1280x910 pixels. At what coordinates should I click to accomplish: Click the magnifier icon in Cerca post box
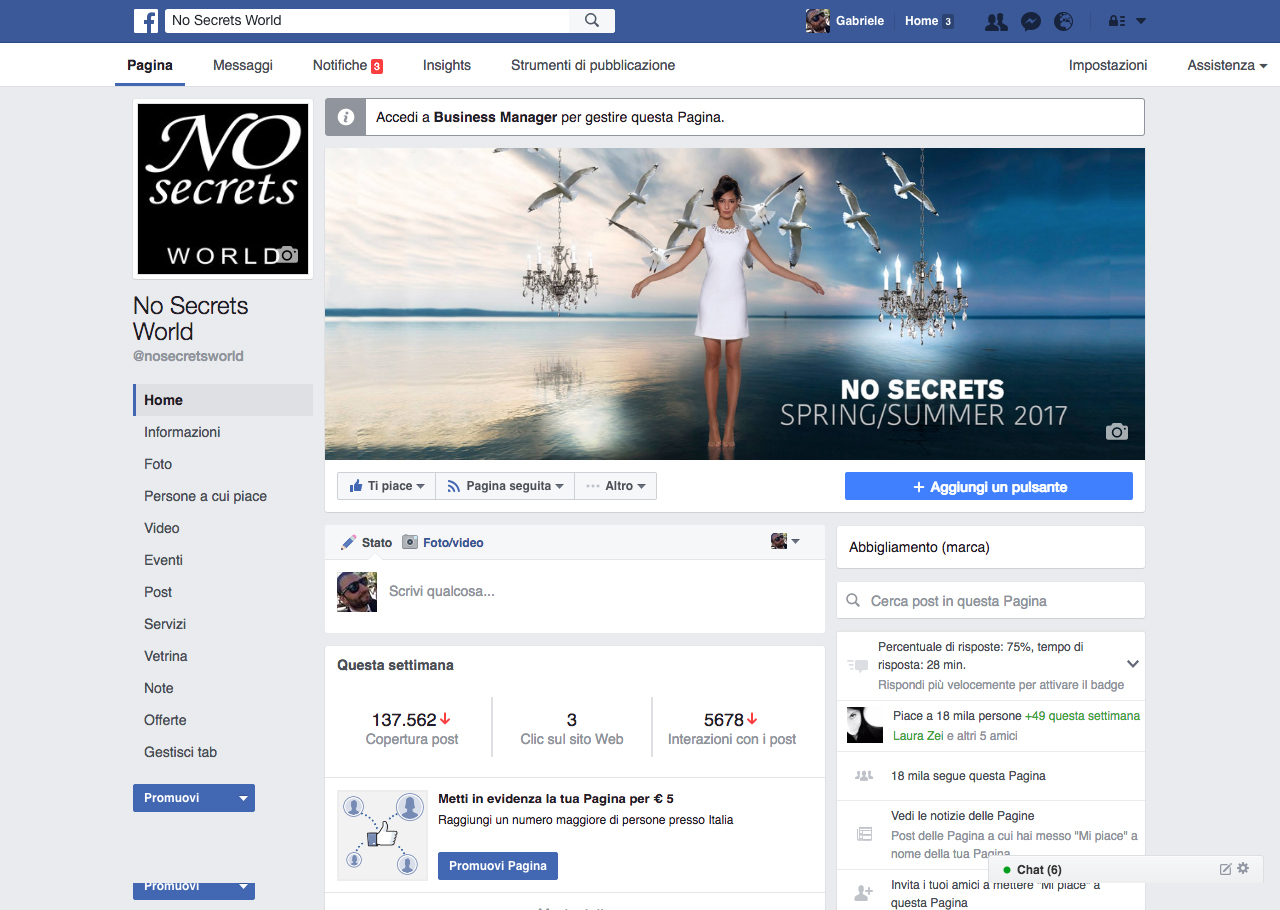click(853, 601)
